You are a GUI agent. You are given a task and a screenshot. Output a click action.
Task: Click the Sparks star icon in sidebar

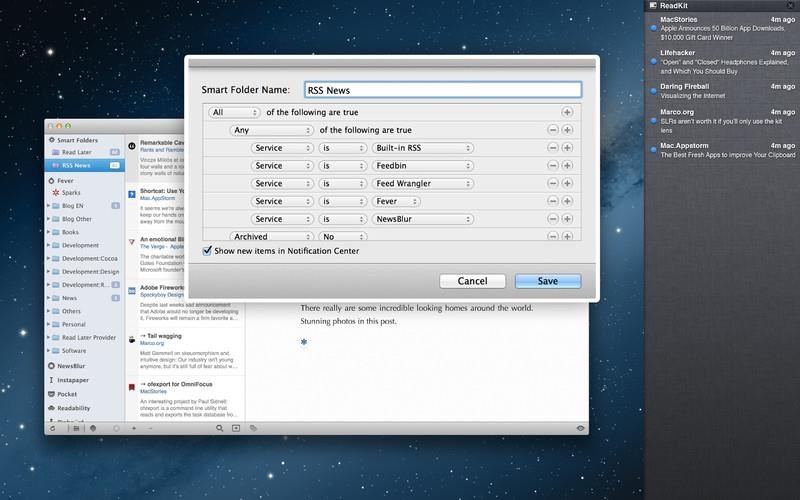(56, 193)
